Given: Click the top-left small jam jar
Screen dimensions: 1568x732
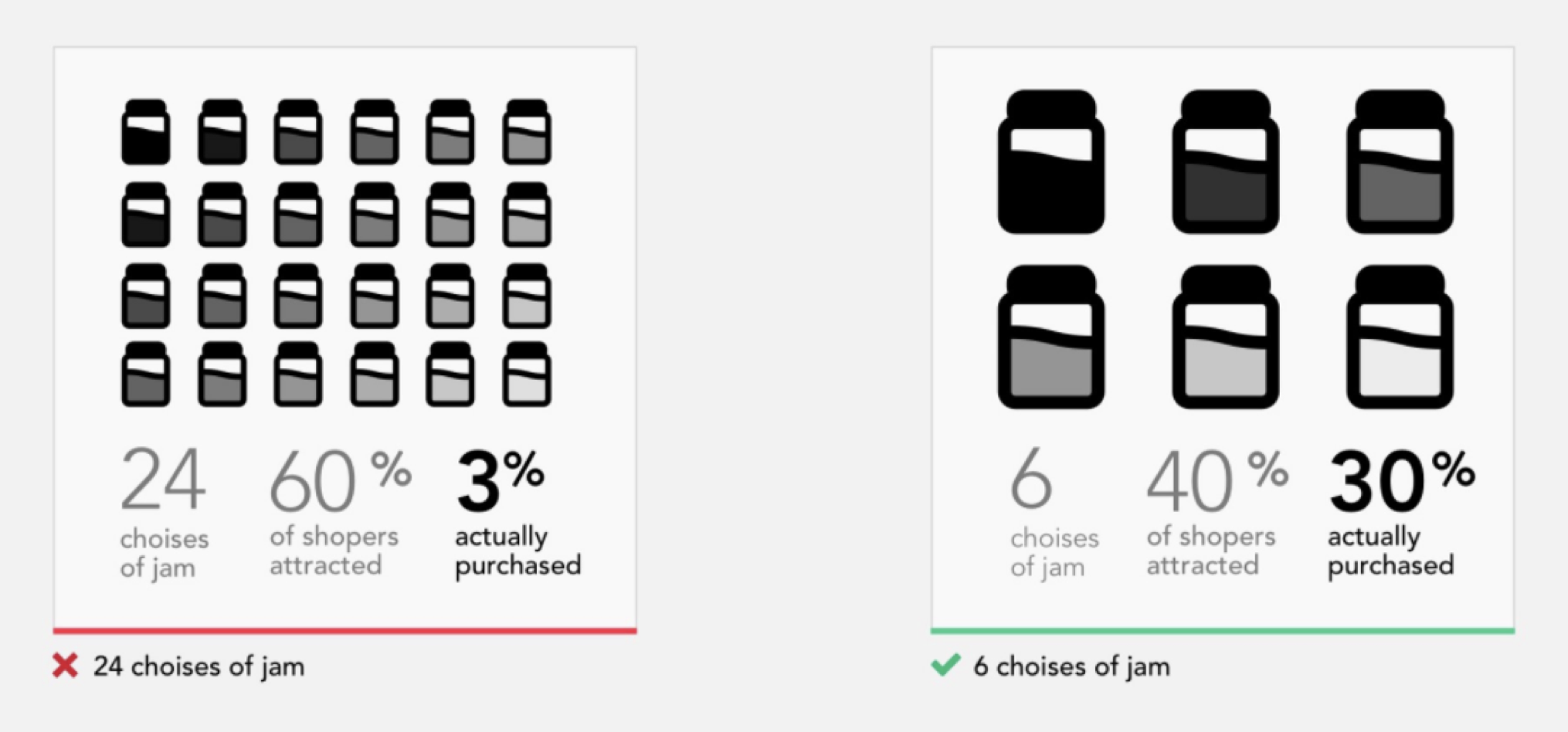Looking at the screenshot, I should pos(146,131).
